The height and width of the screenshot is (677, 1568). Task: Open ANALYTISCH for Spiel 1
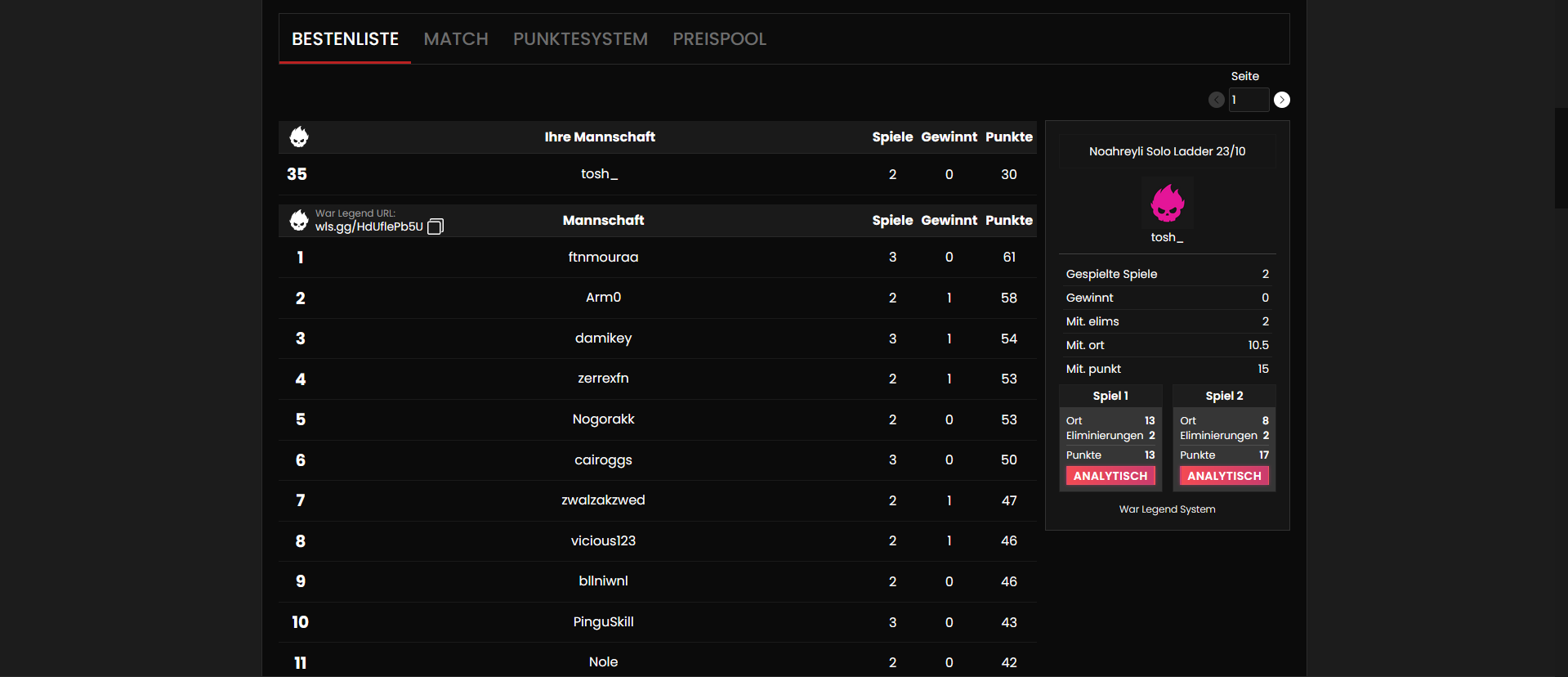pos(1110,476)
